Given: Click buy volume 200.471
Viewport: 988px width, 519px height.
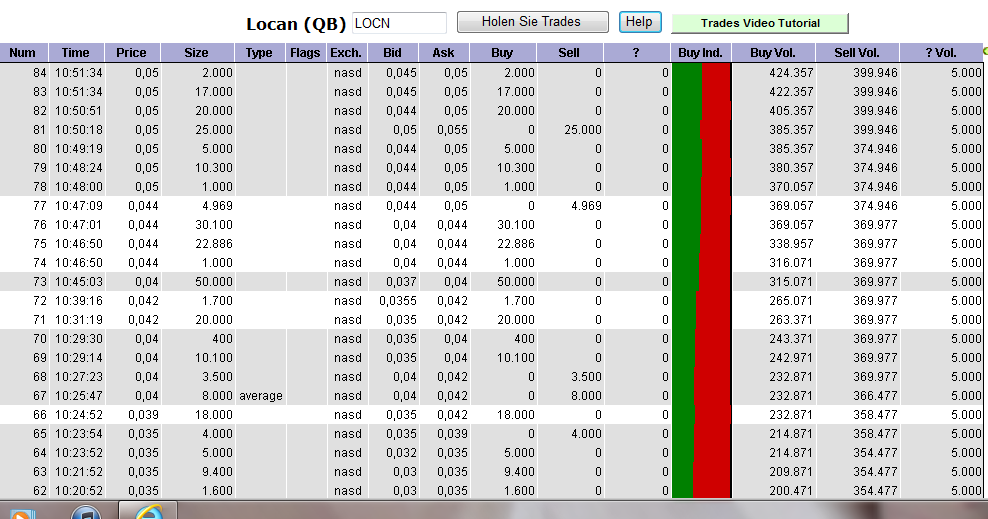Looking at the screenshot, I should pyautogui.click(x=791, y=491).
